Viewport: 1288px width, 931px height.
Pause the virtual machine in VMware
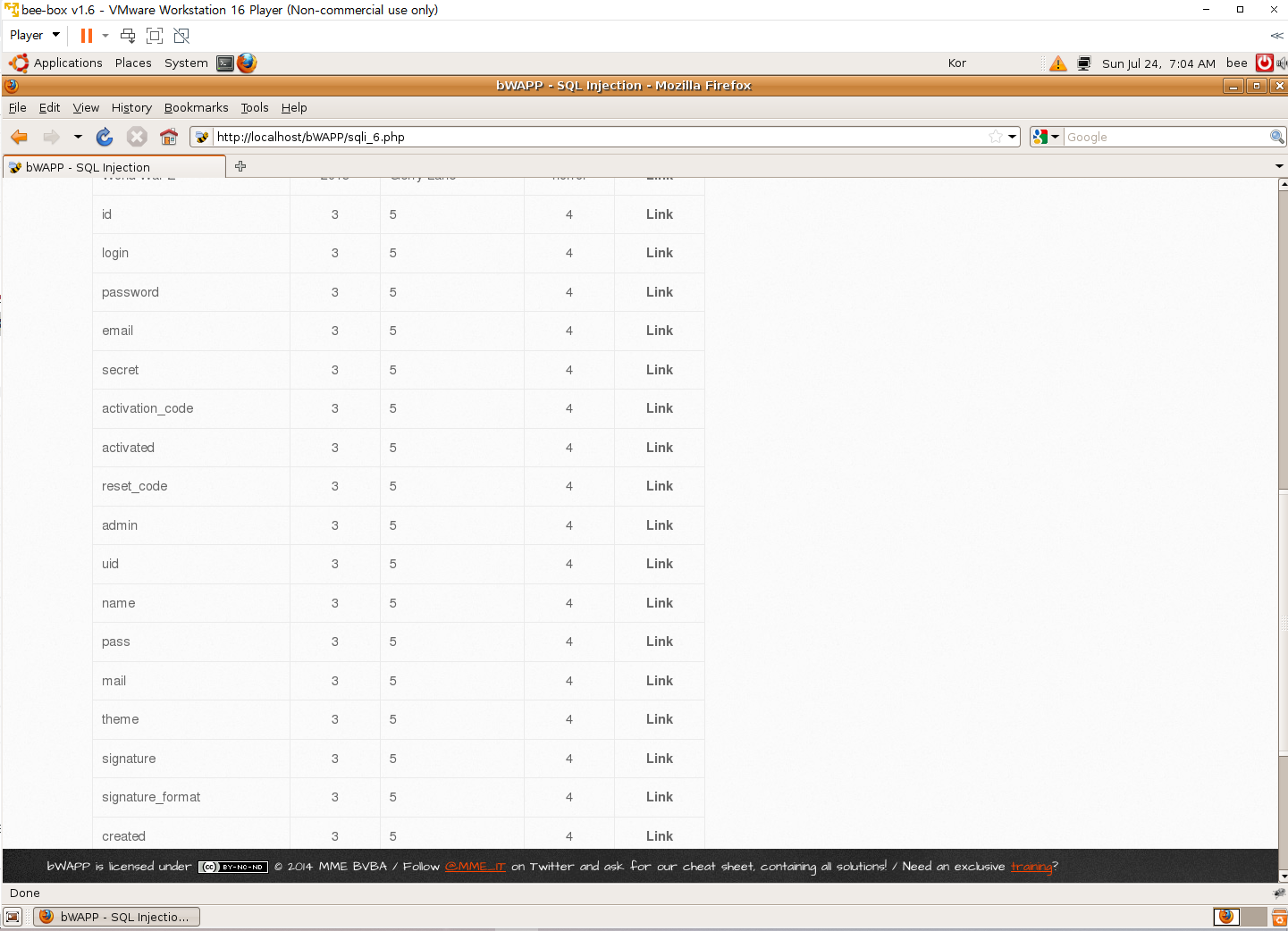coord(87,36)
